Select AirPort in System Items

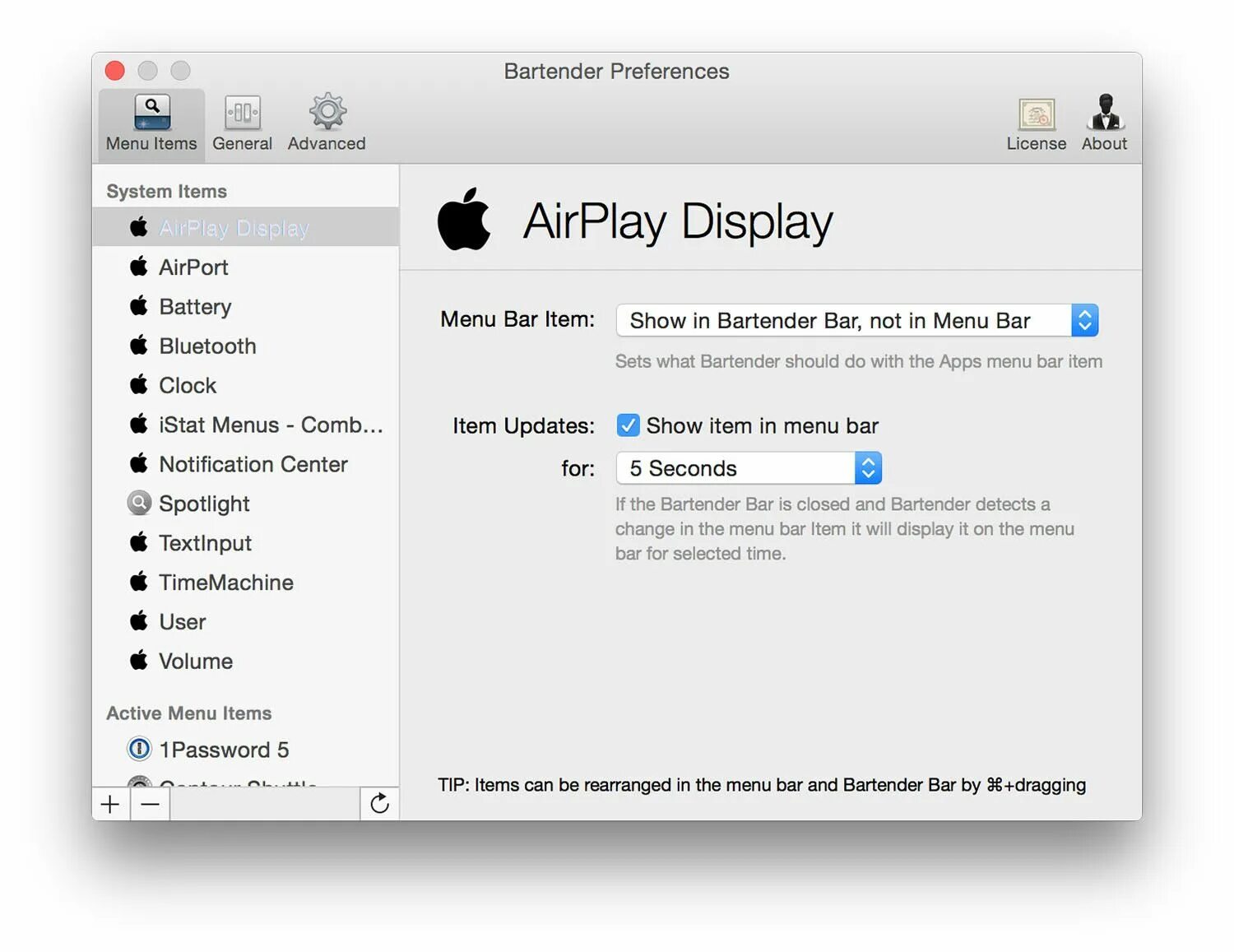coord(246,267)
